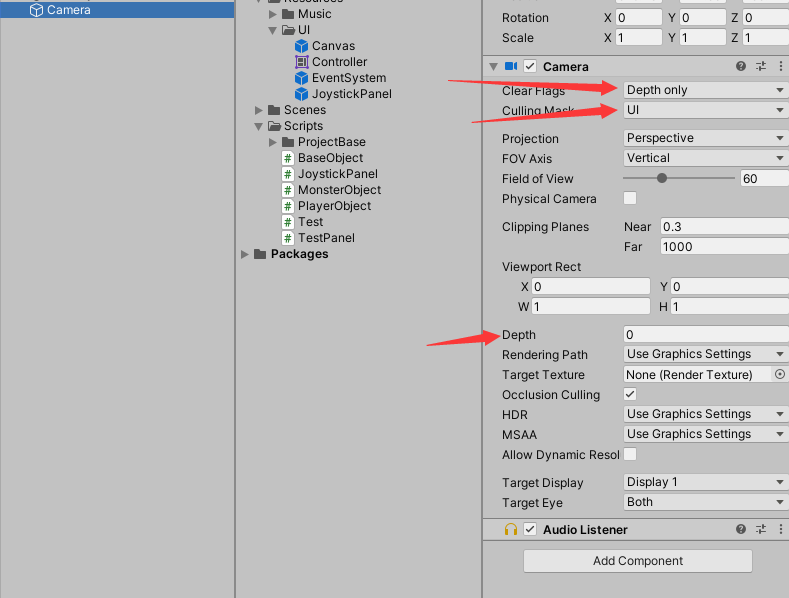Open Audio Listener context menu icon
Screen dimensions: 789x598
(780, 529)
